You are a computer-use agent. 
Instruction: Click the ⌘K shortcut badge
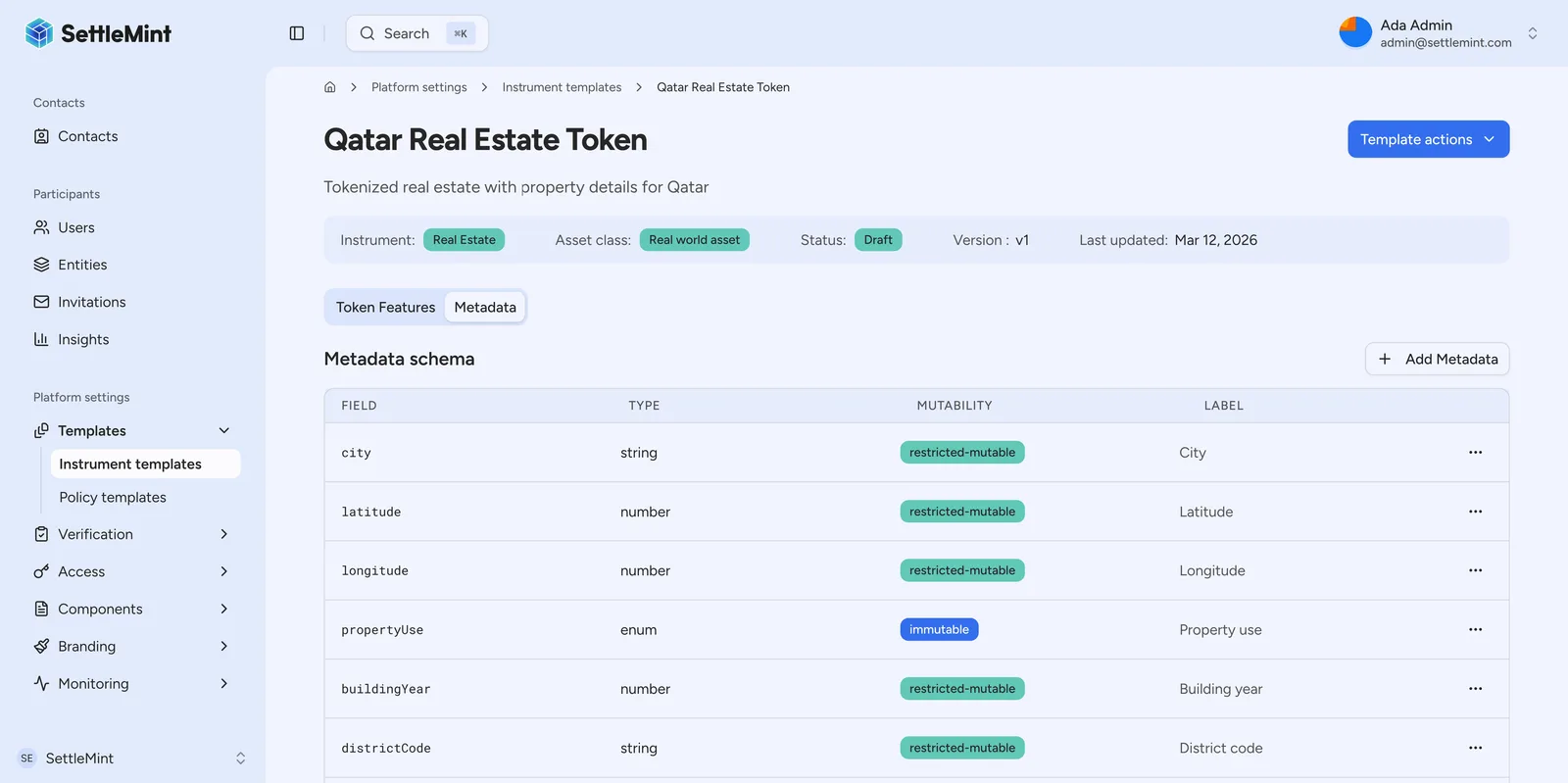(x=461, y=33)
